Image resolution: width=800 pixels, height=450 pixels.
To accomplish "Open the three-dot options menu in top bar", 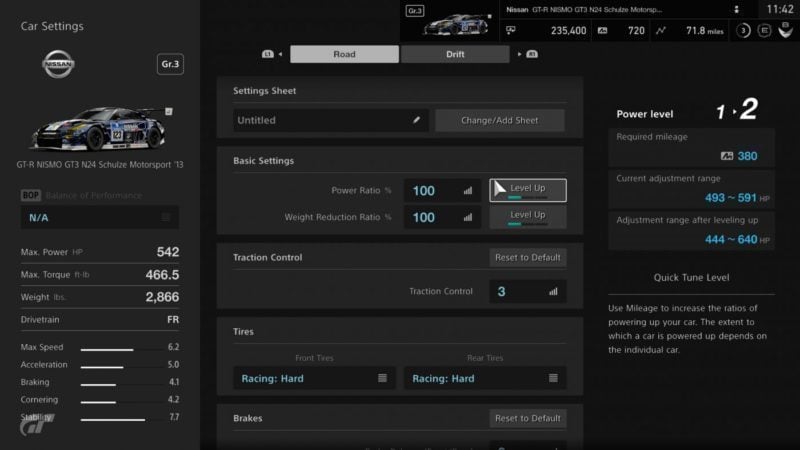I will [x=736, y=10].
